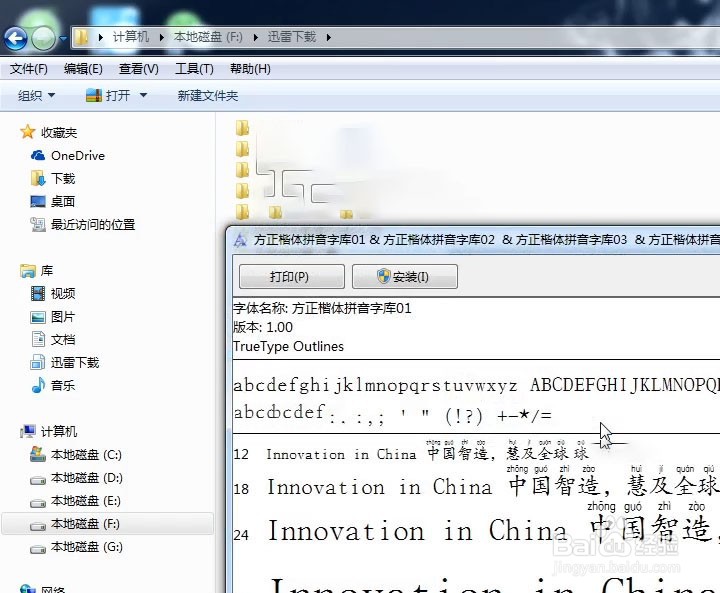
Task: Expand the dropdown arrow next to 打开
Action: coord(143,96)
